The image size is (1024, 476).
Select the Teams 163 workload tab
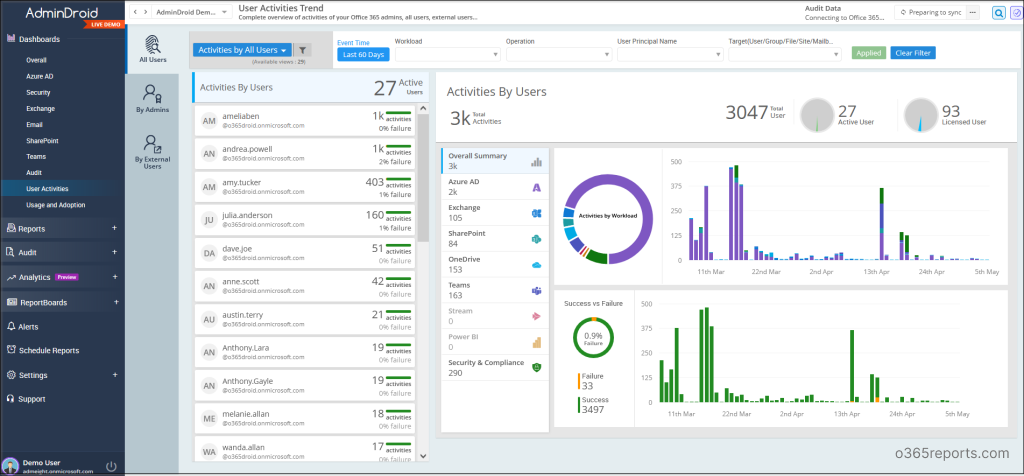coord(495,291)
